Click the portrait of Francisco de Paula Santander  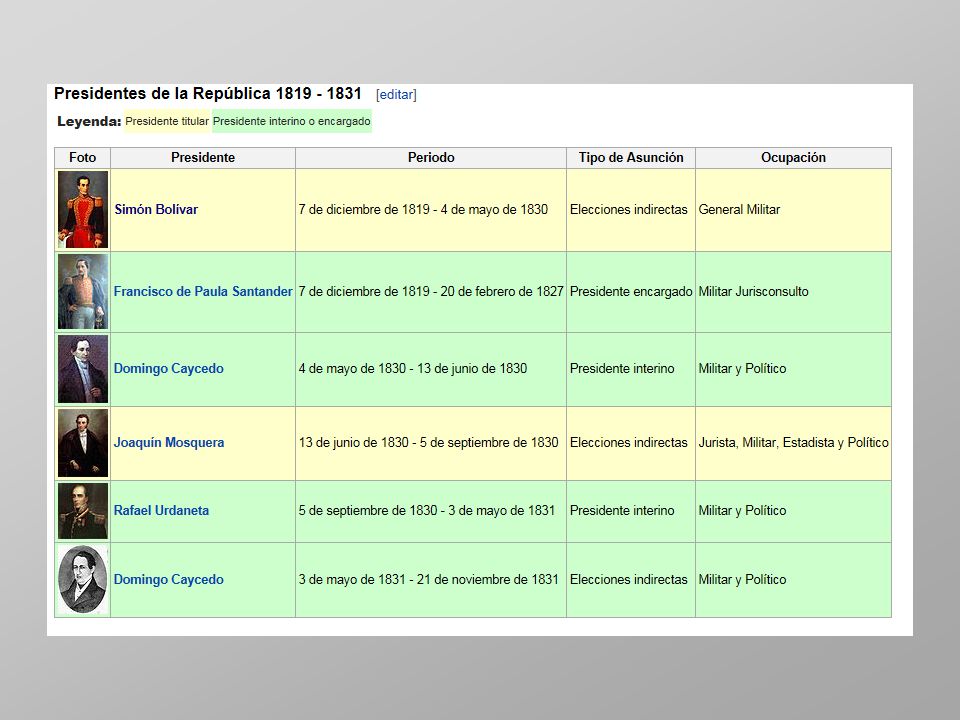coord(83,292)
